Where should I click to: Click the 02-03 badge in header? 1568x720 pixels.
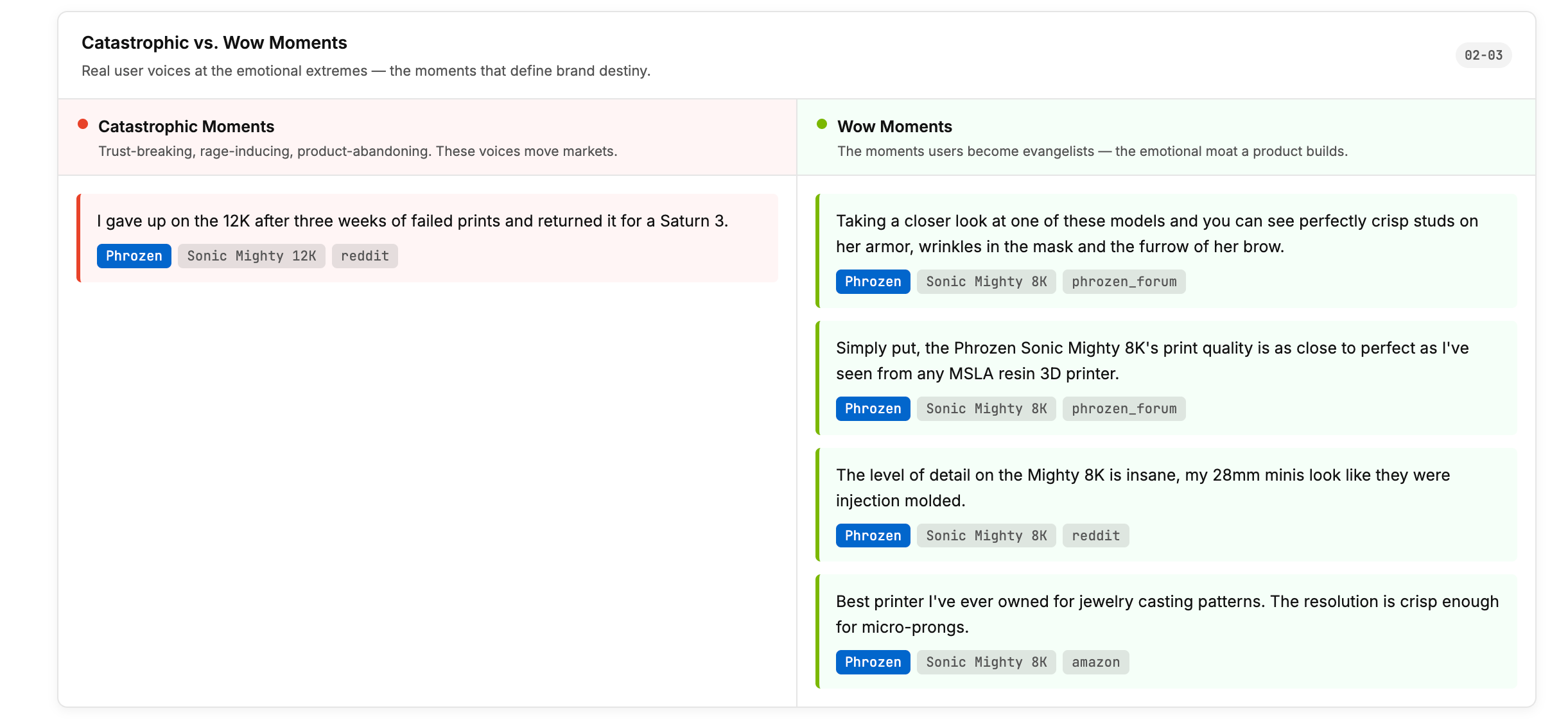[x=1483, y=55]
